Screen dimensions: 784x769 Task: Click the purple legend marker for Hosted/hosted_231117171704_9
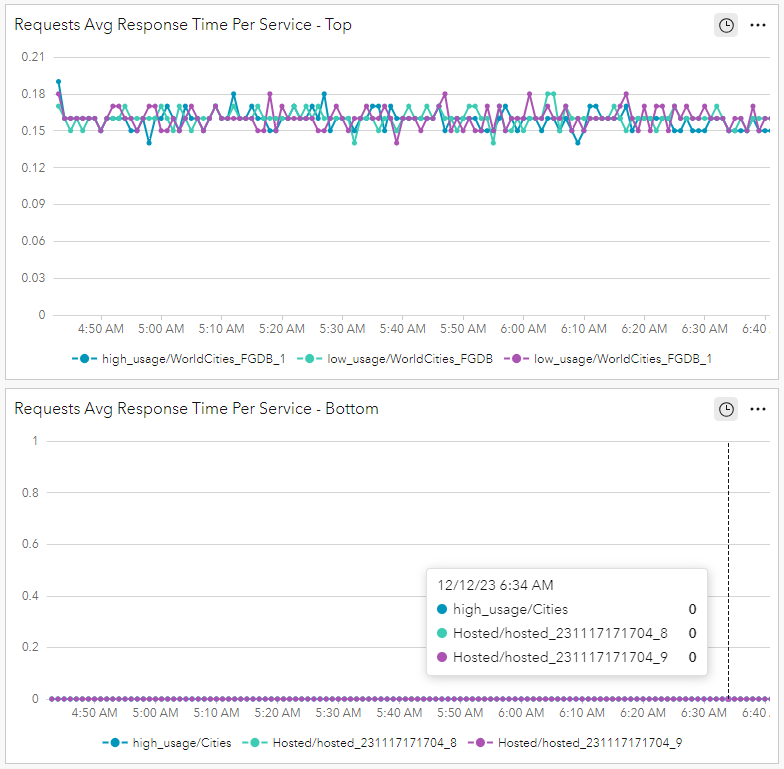(x=482, y=743)
